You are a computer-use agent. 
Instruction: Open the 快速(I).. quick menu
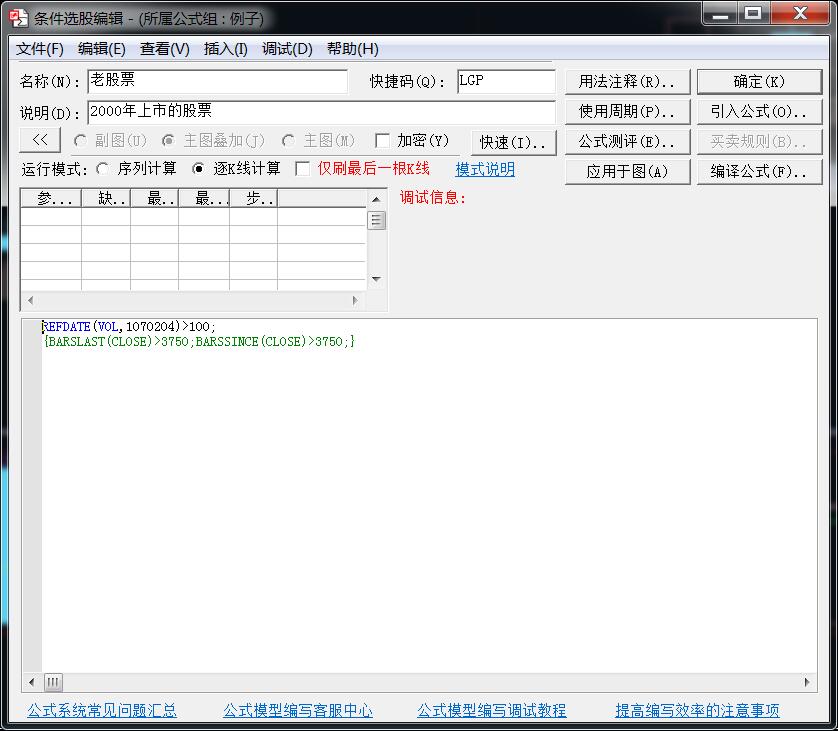tap(513, 142)
